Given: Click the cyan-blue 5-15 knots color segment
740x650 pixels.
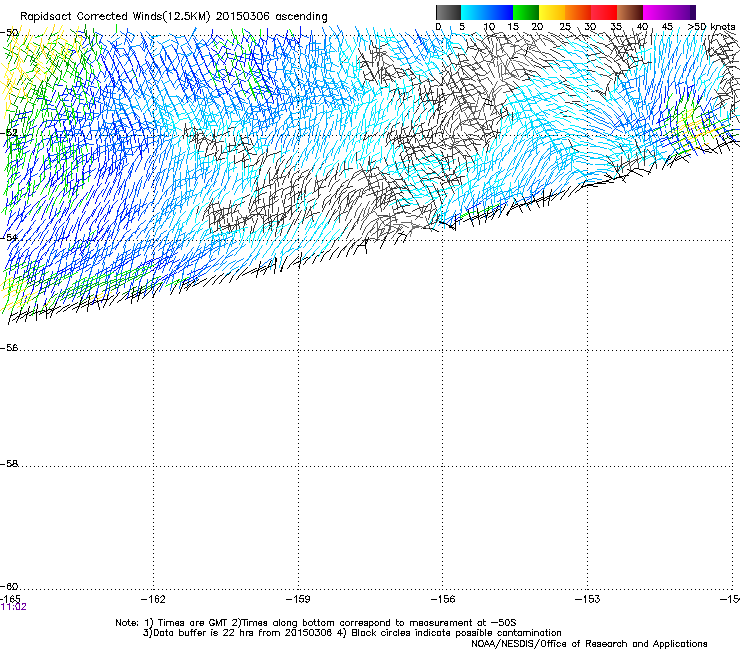Looking at the screenshot, I should tap(487, 12).
